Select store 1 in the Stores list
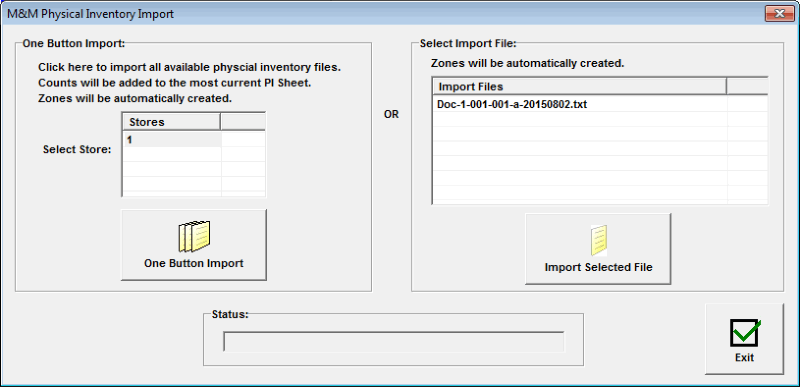 point(173,140)
